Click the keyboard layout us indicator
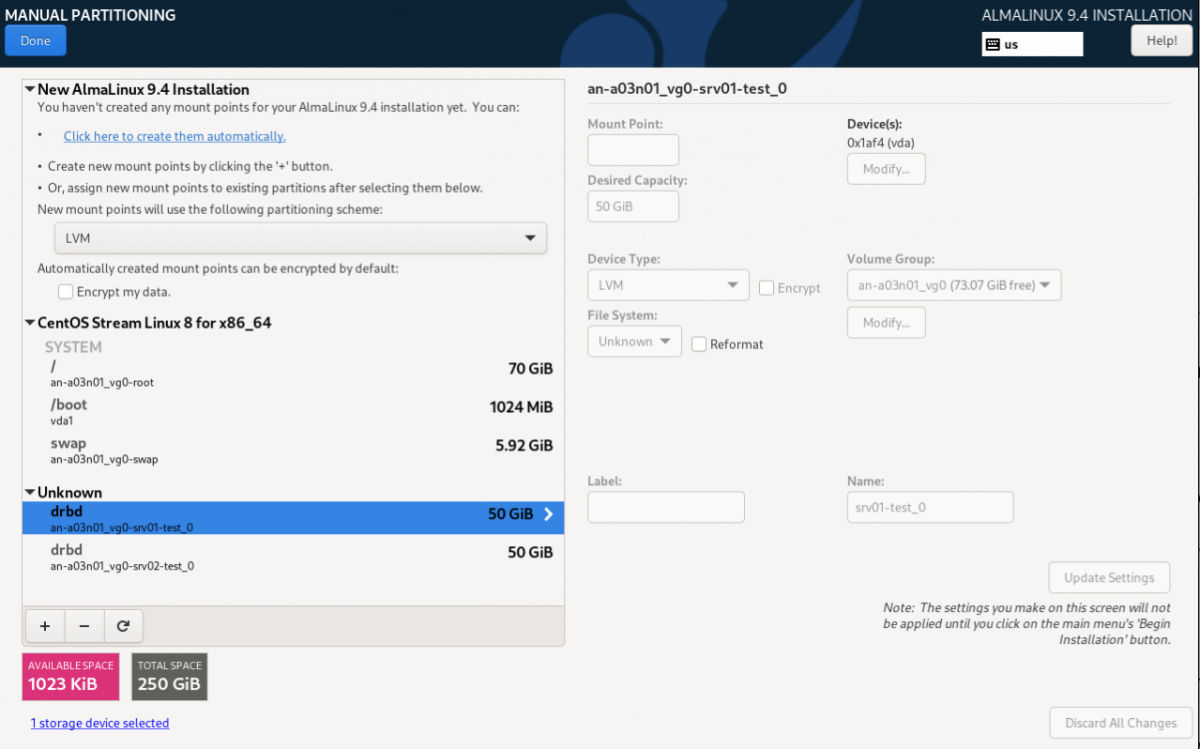This screenshot has width=1200, height=749. click(x=1032, y=44)
